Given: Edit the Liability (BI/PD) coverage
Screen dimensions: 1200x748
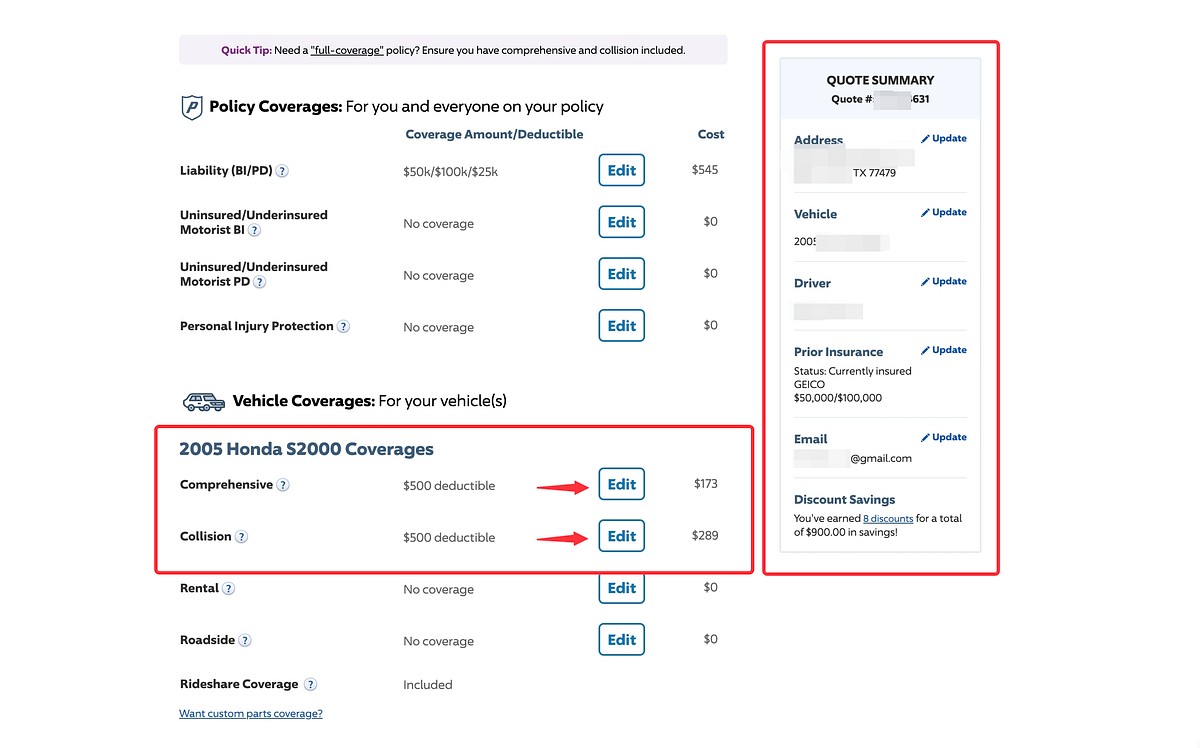Looking at the screenshot, I should [622, 170].
